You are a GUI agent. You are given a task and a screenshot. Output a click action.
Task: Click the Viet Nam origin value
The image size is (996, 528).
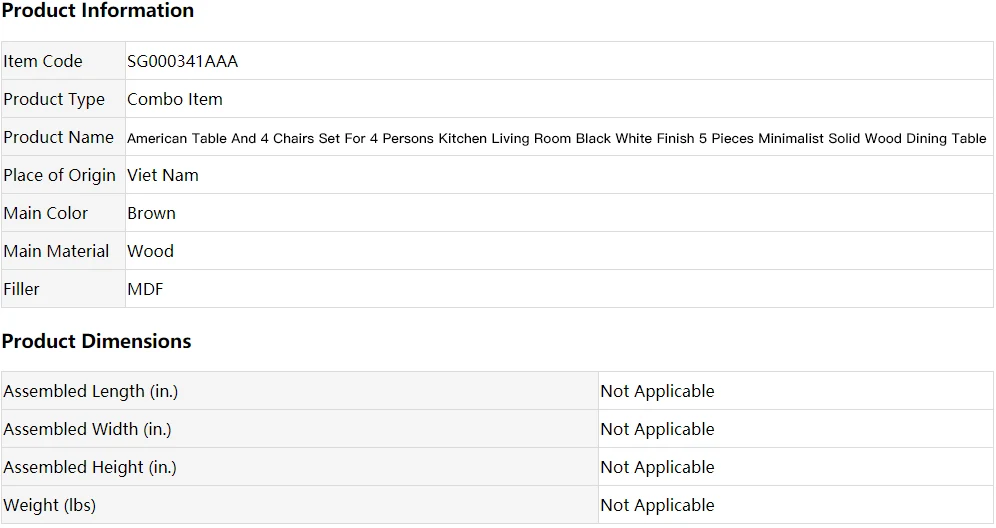coord(163,175)
